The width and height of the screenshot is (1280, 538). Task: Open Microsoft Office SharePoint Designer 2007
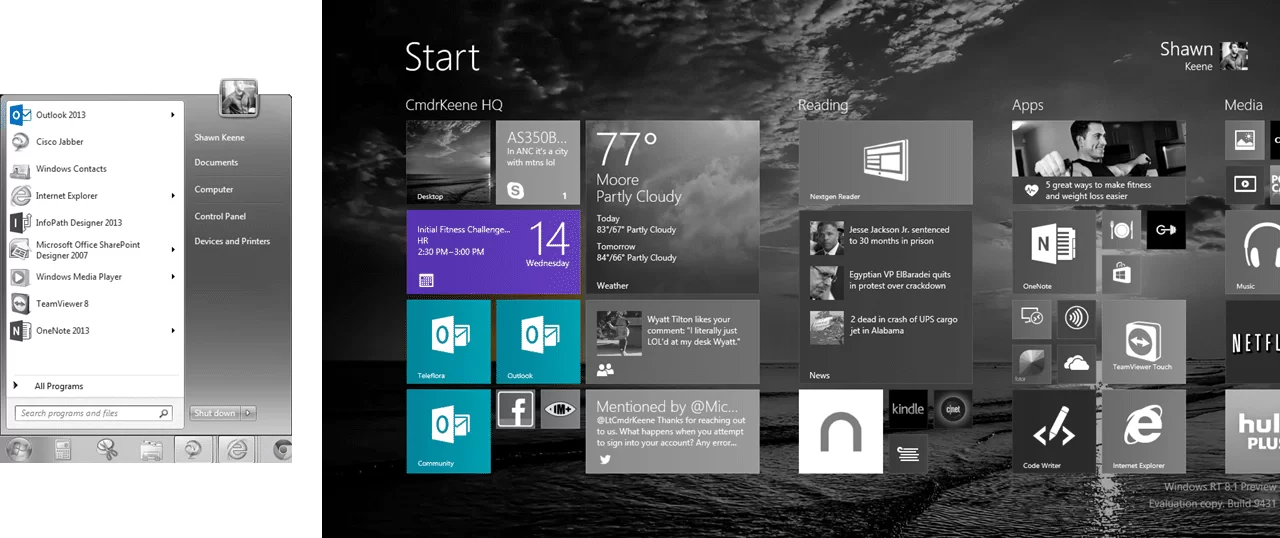pyautogui.click(x=95, y=250)
